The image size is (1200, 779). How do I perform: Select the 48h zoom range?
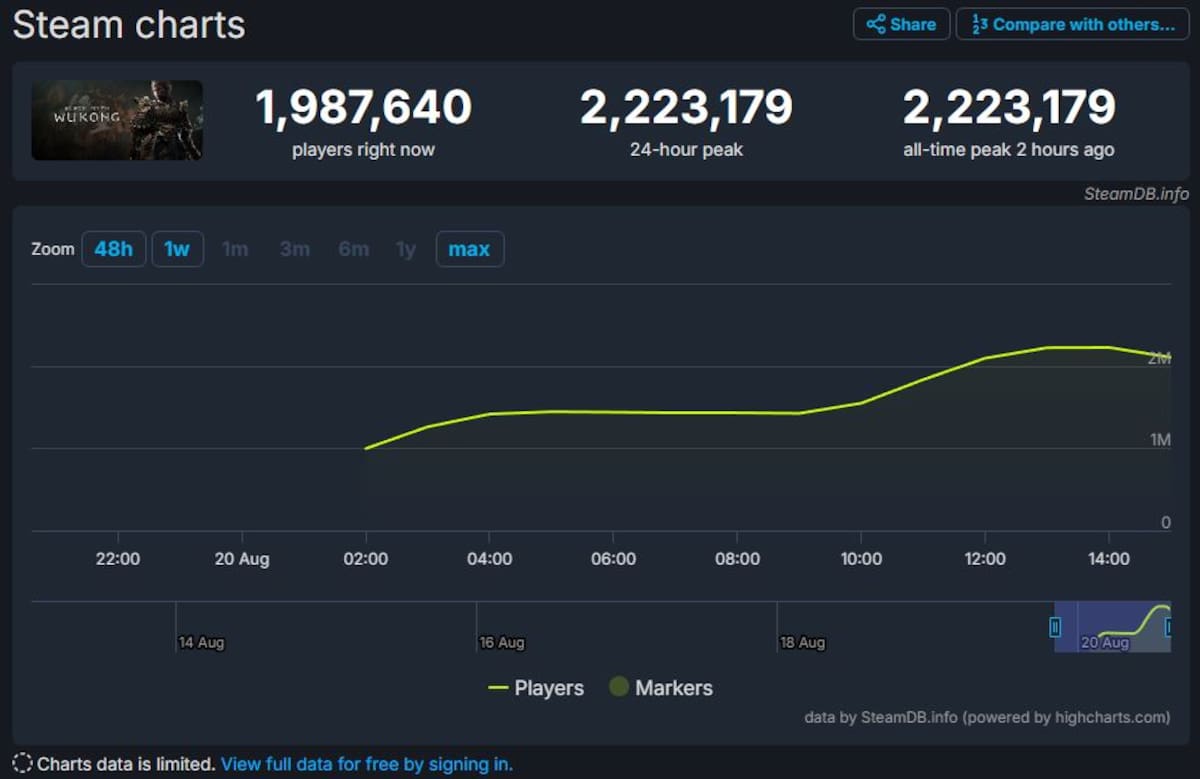click(113, 249)
